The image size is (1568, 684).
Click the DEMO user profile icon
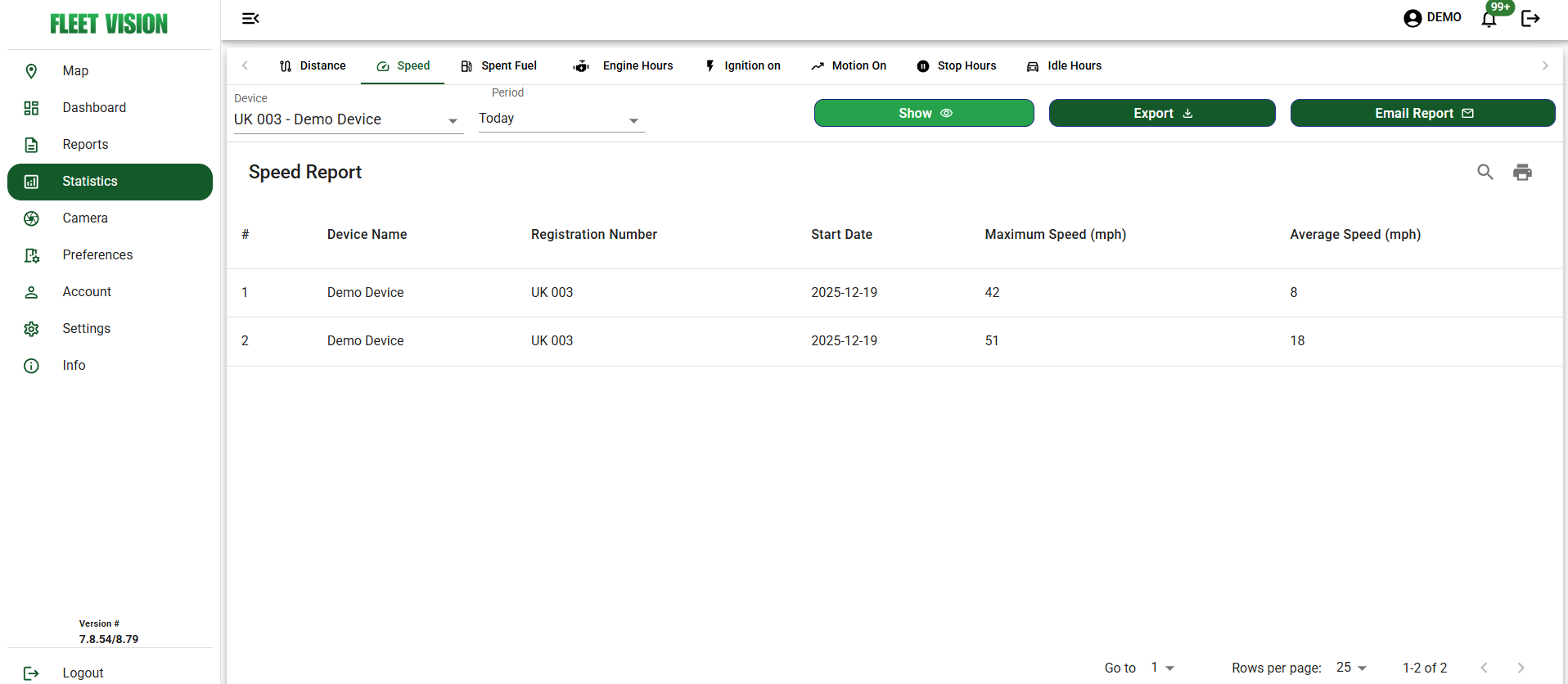pos(1413,18)
